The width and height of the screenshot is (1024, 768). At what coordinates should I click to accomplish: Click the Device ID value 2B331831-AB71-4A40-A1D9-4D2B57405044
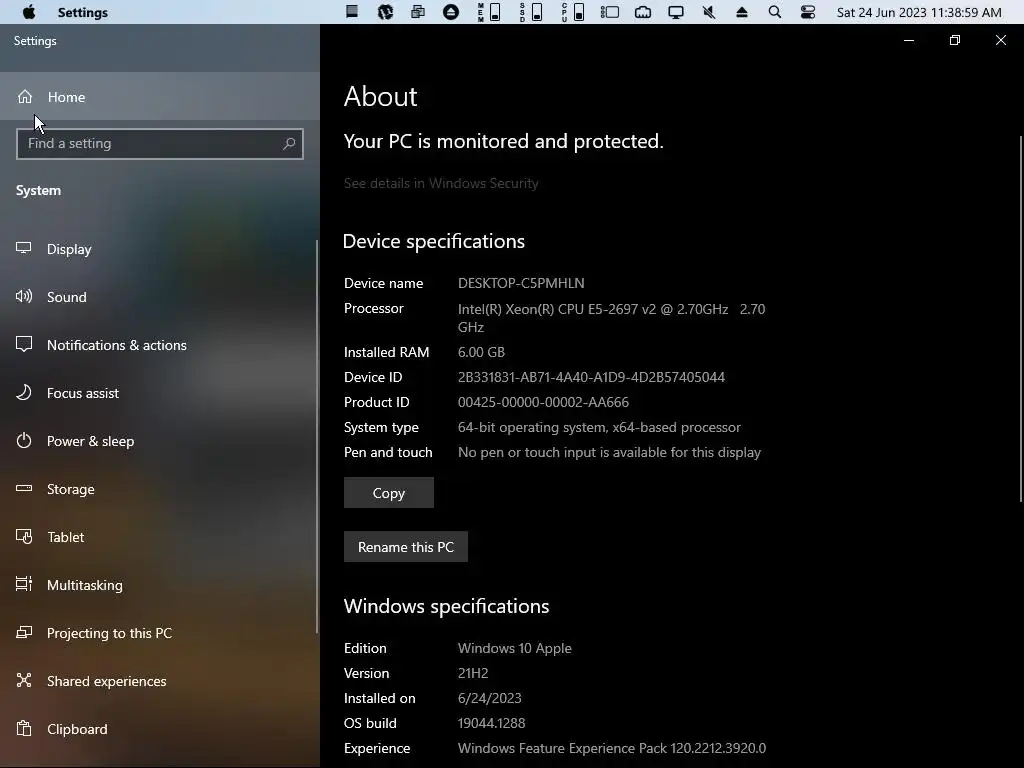pyautogui.click(x=591, y=377)
